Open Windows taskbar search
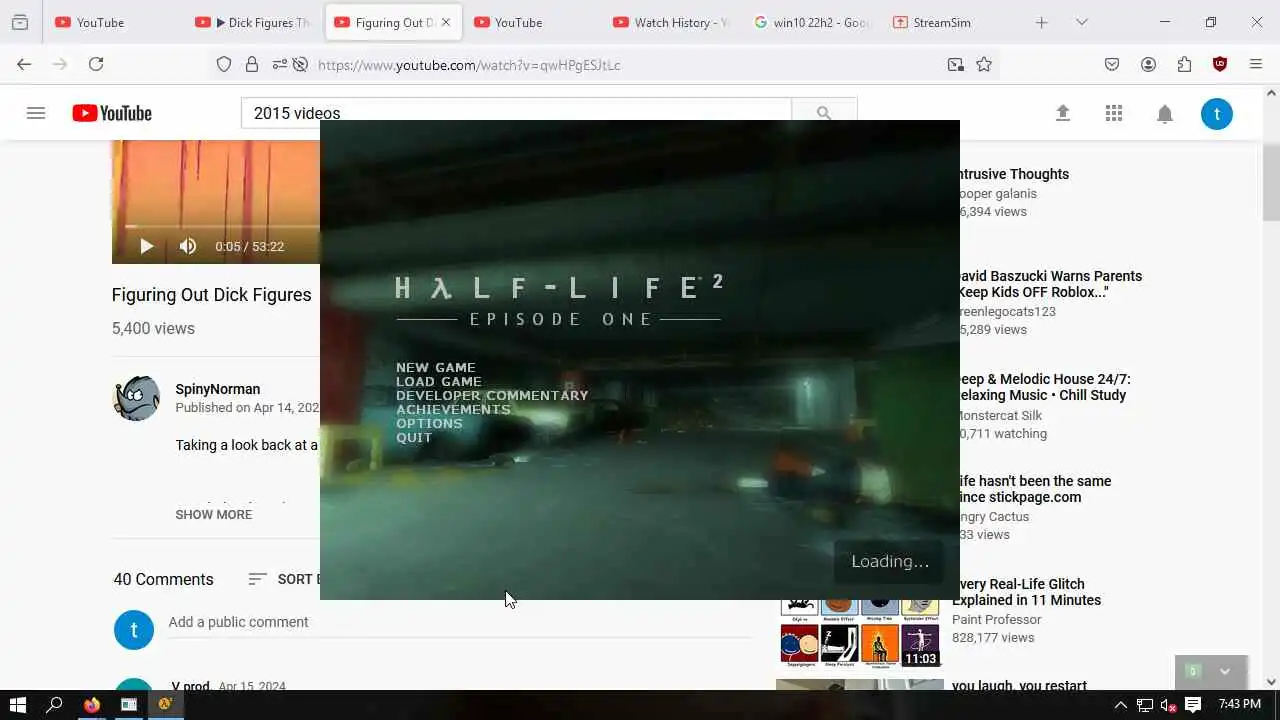This screenshot has height=720, width=1280. pos(55,705)
